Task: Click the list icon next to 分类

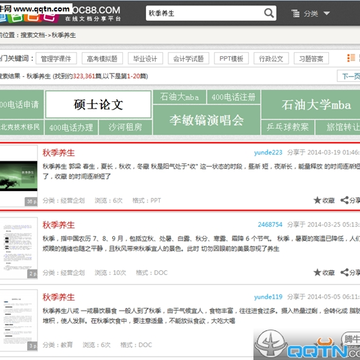Action: pos(295,14)
